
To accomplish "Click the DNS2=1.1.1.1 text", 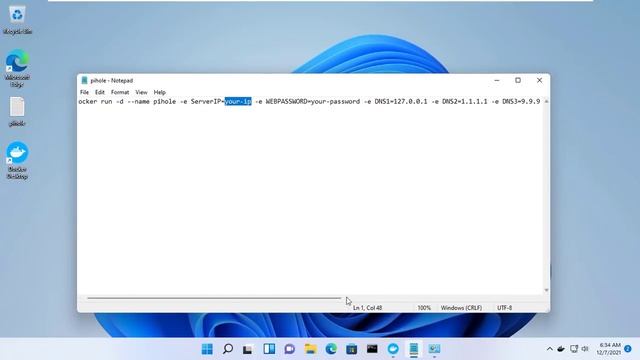I will click(464, 101).
